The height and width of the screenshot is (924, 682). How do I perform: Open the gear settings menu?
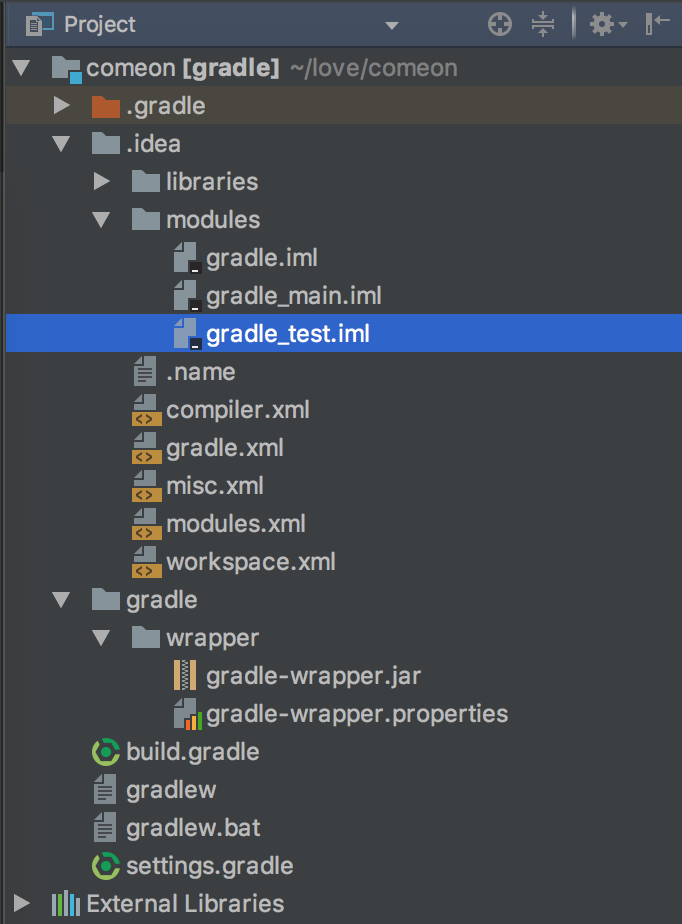608,24
